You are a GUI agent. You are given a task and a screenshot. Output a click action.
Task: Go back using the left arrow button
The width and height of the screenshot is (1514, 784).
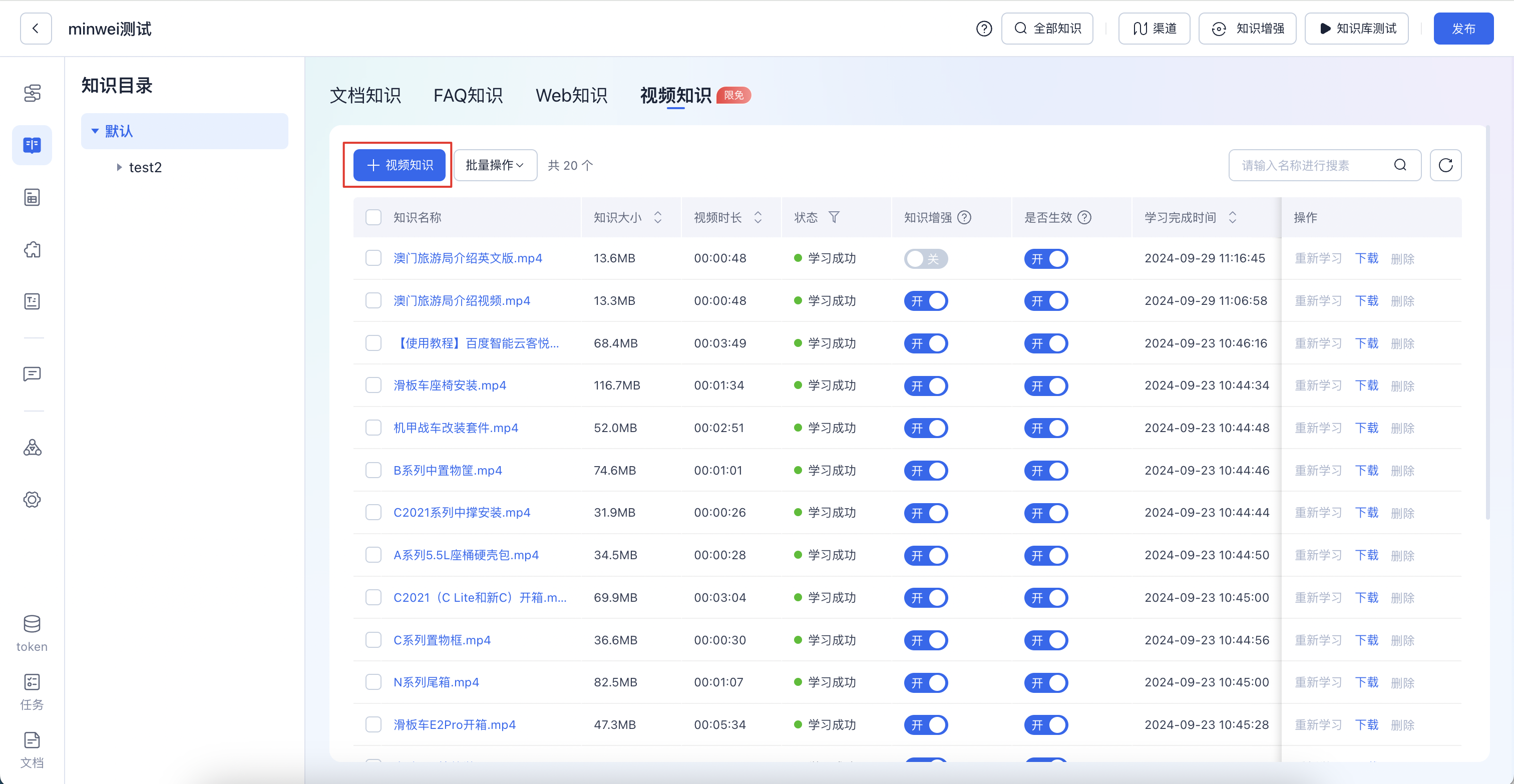pos(36,28)
